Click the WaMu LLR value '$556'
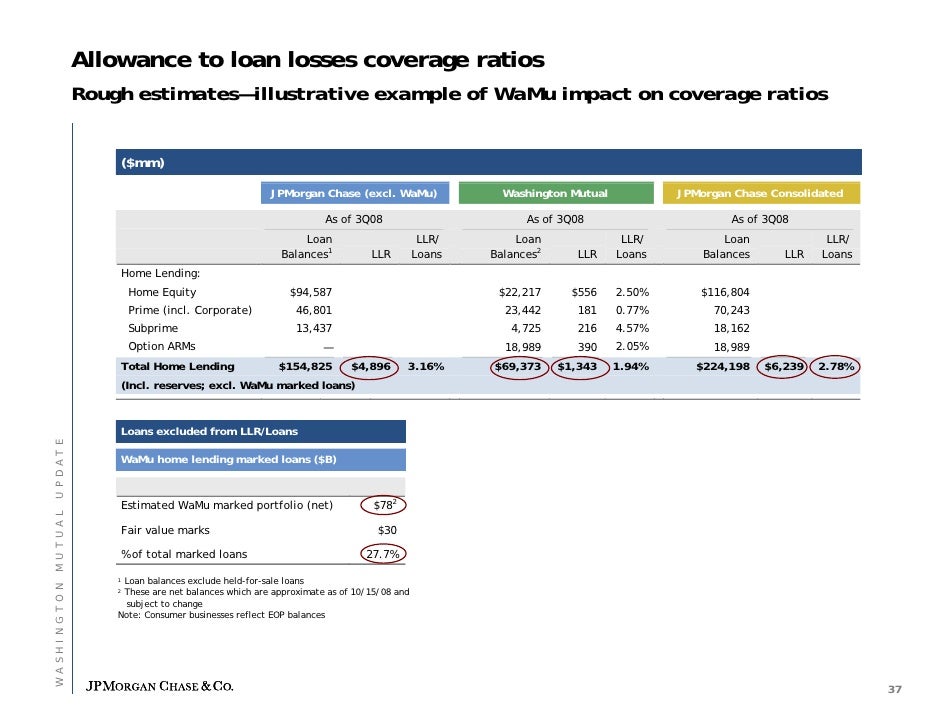The height and width of the screenshot is (728, 942). coord(584,292)
